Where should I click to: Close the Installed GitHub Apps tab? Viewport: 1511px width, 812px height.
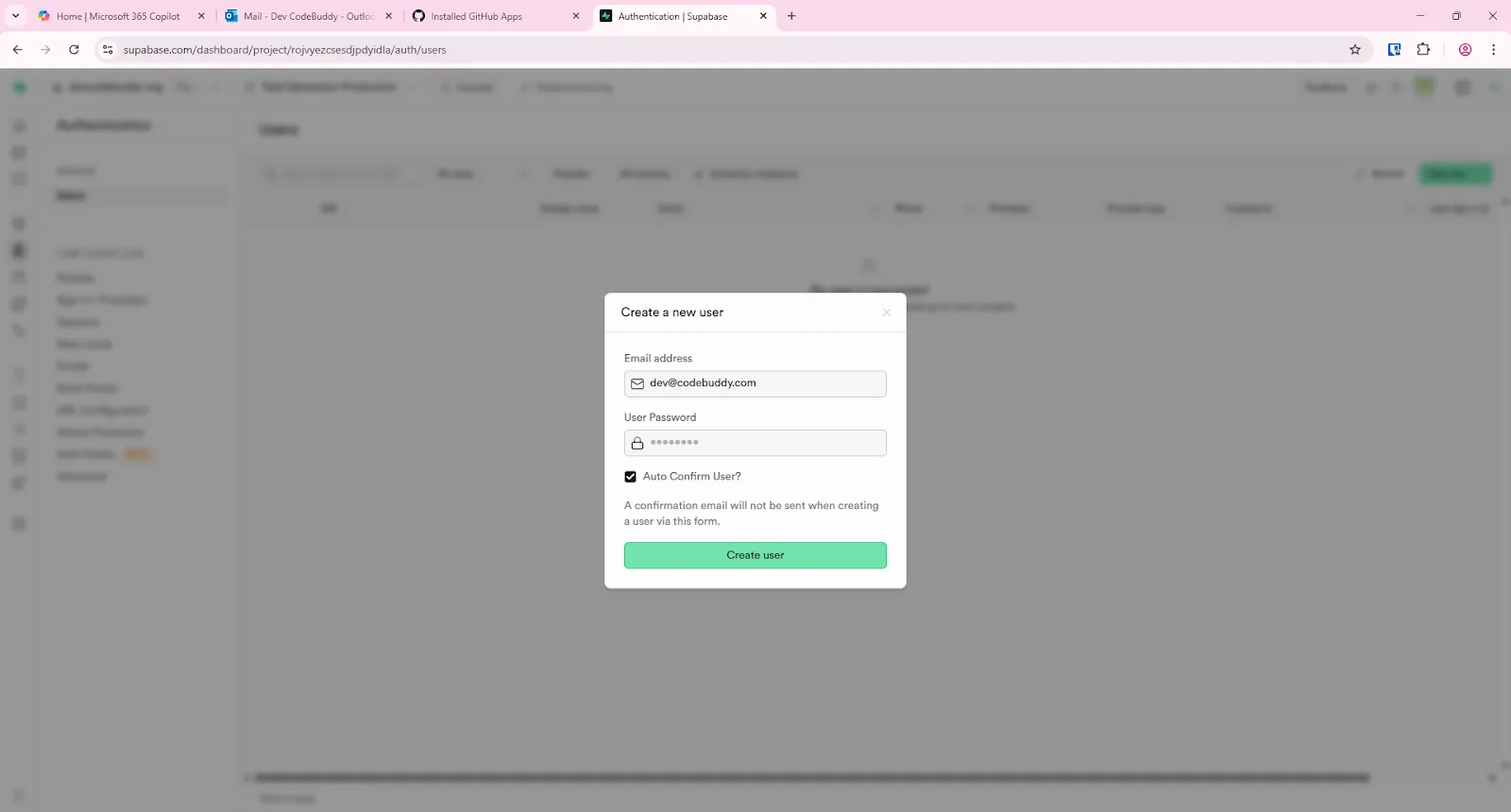(576, 16)
